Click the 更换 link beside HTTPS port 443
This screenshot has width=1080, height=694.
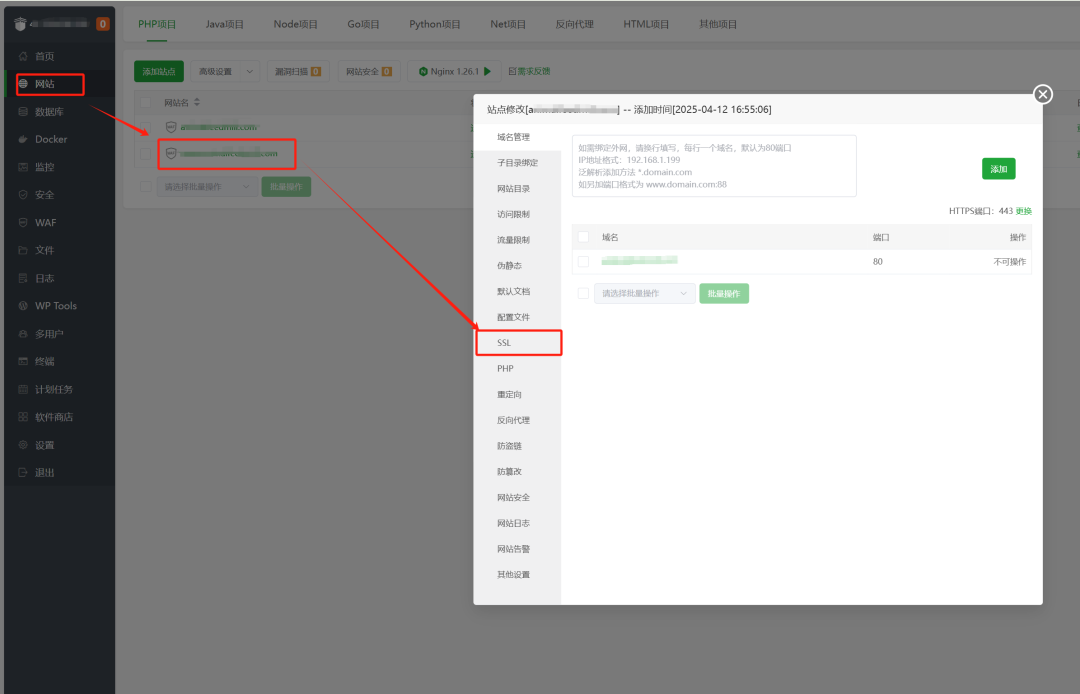pyautogui.click(x=1023, y=211)
